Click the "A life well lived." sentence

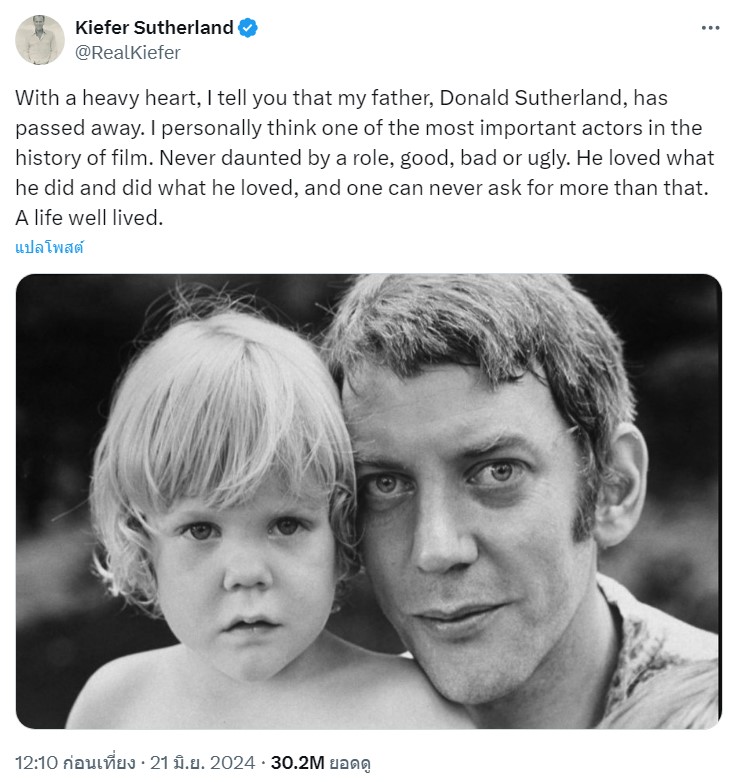pos(88,218)
